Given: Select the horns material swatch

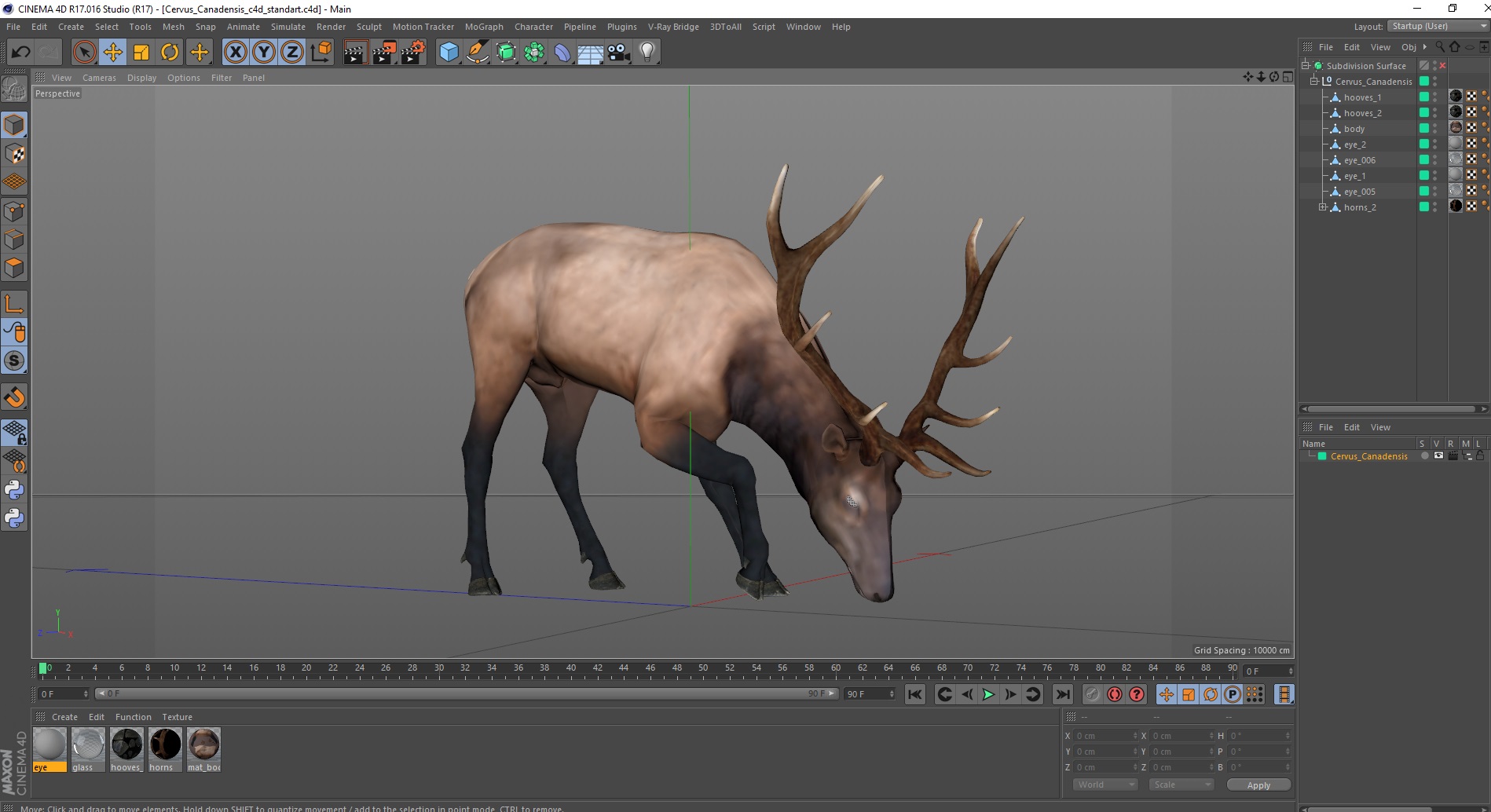Looking at the screenshot, I should click(x=165, y=749).
